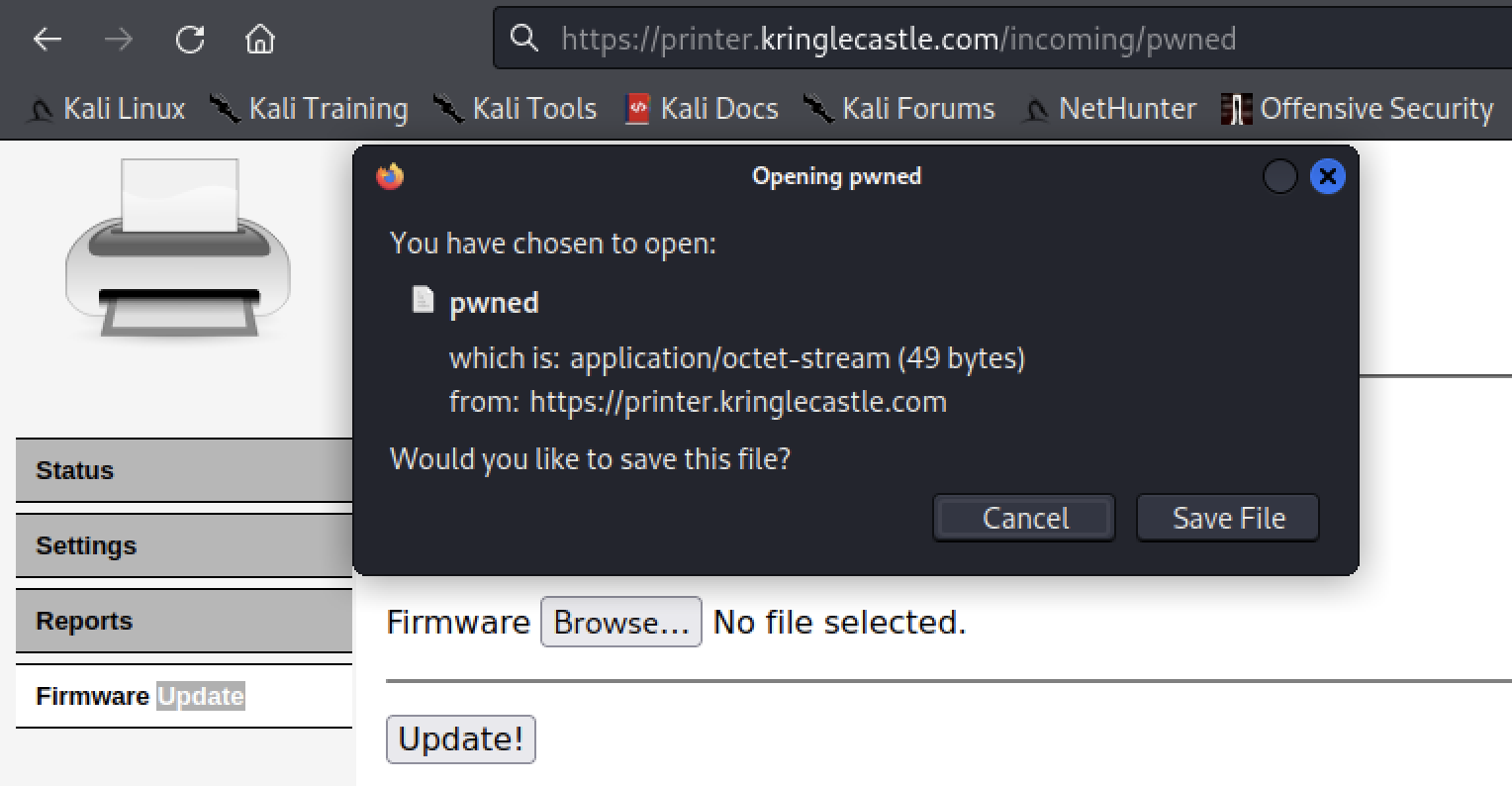Open the Status menu item
This screenshot has height=786, width=1512.
click(x=184, y=470)
